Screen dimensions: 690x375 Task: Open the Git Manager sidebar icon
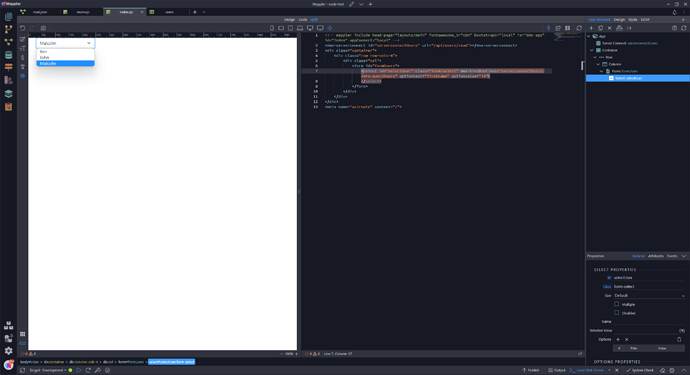pyautogui.click(x=8, y=29)
